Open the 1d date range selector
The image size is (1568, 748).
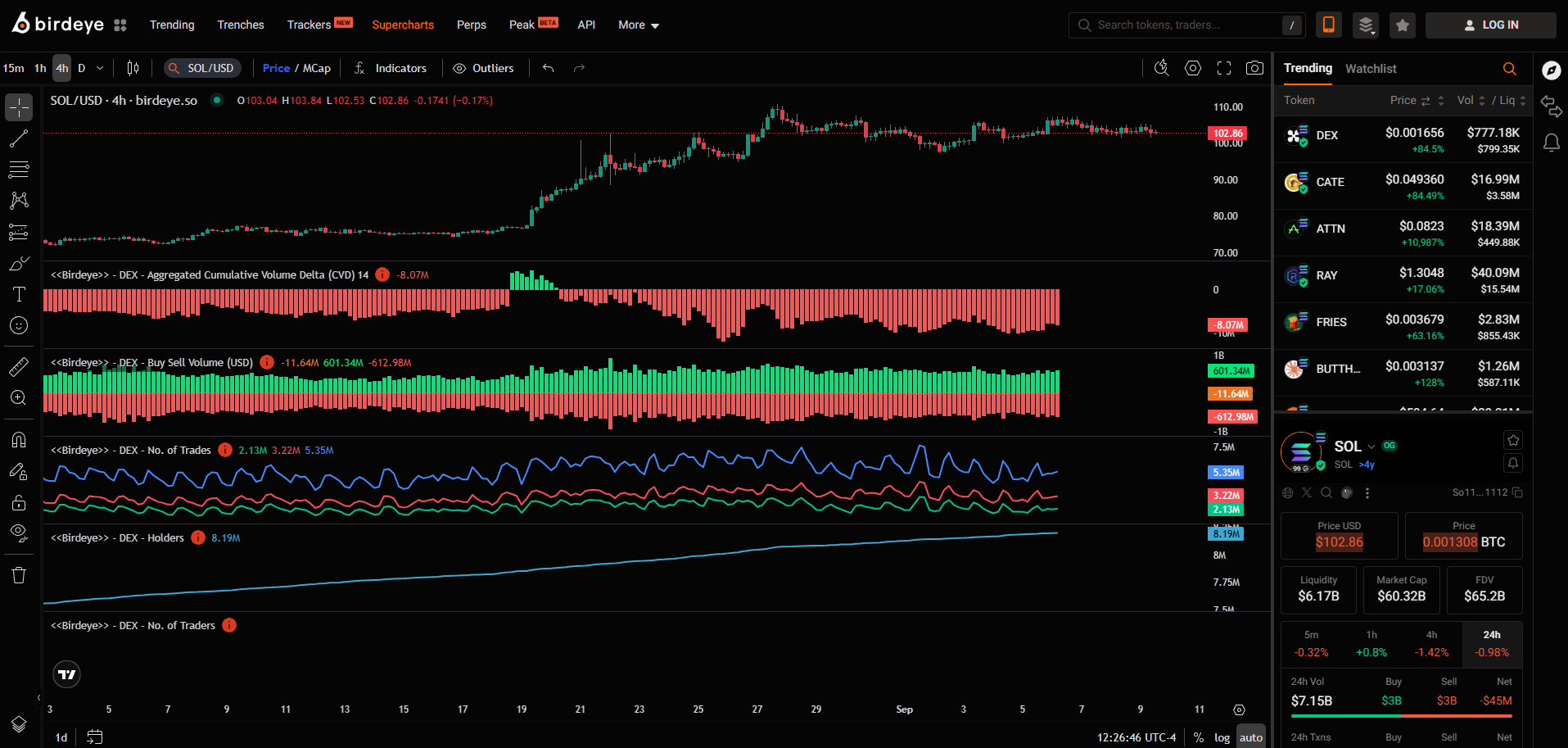tap(61, 737)
